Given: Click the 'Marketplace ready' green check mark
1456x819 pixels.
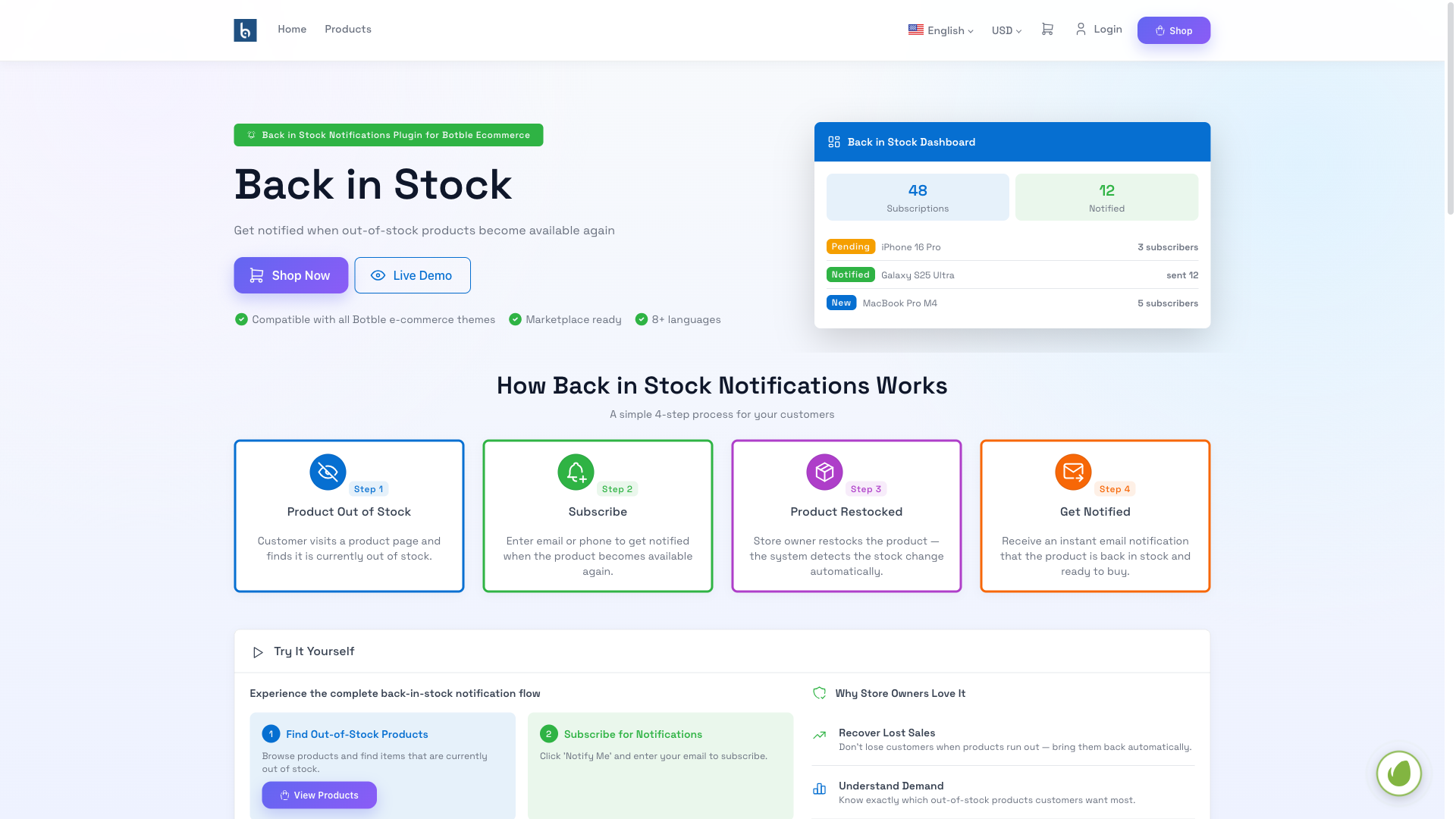Looking at the screenshot, I should pyautogui.click(x=516, y=319).
